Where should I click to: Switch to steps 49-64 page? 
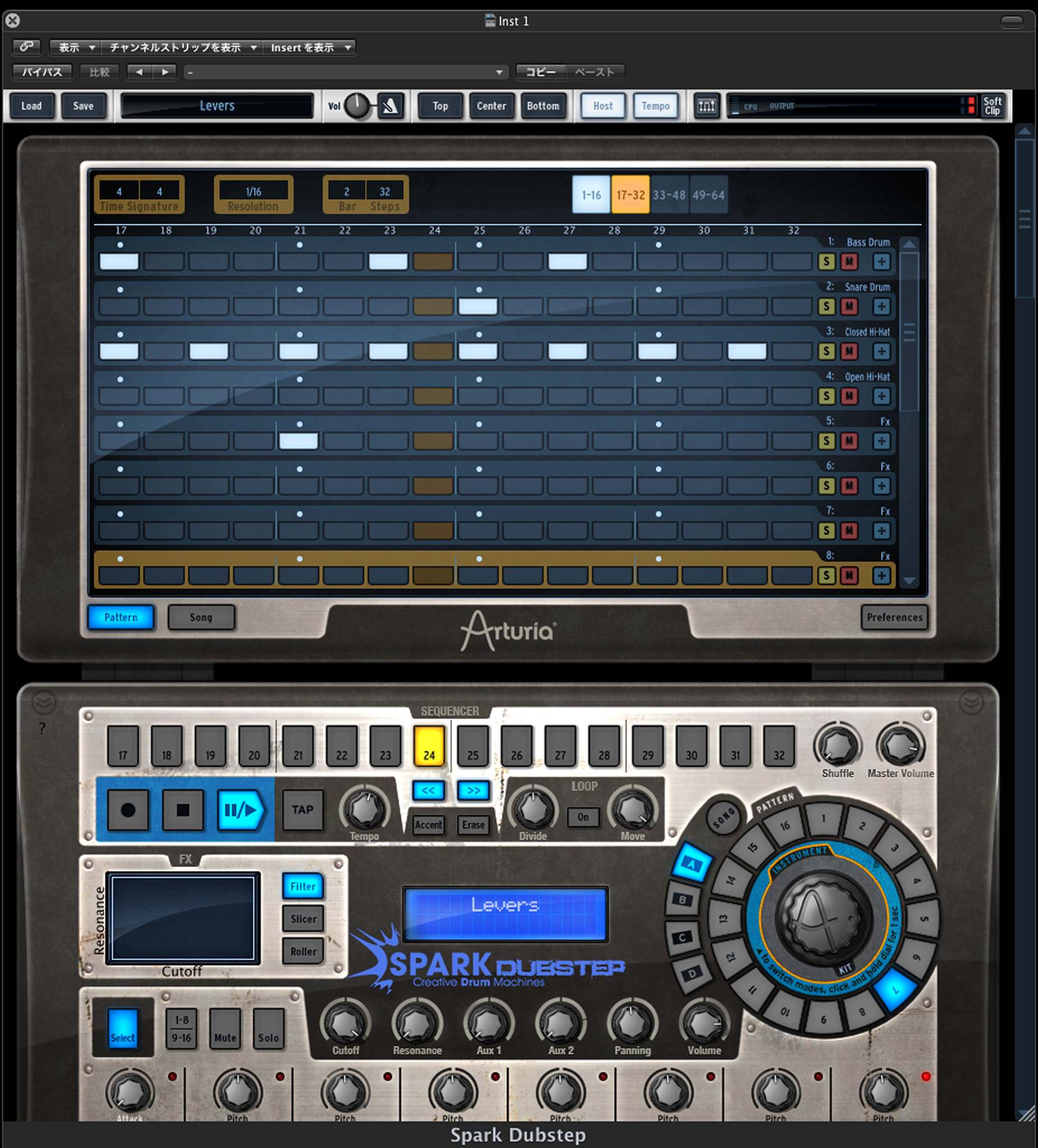pyautogui.click(x=708, y=195)
